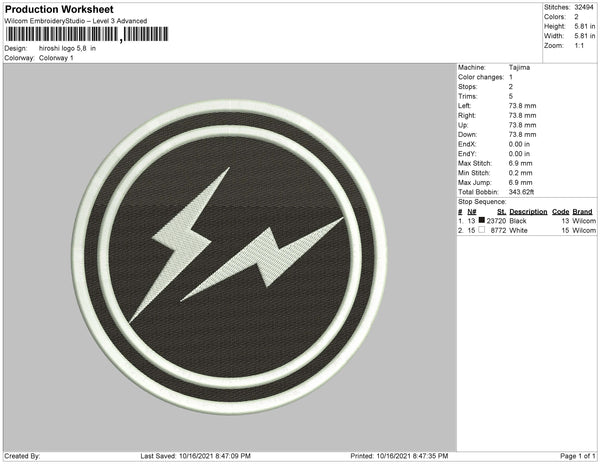
Task: Select the design name 'hiroshi logo 5,8 in'
Action: click(x=67, y=49)
